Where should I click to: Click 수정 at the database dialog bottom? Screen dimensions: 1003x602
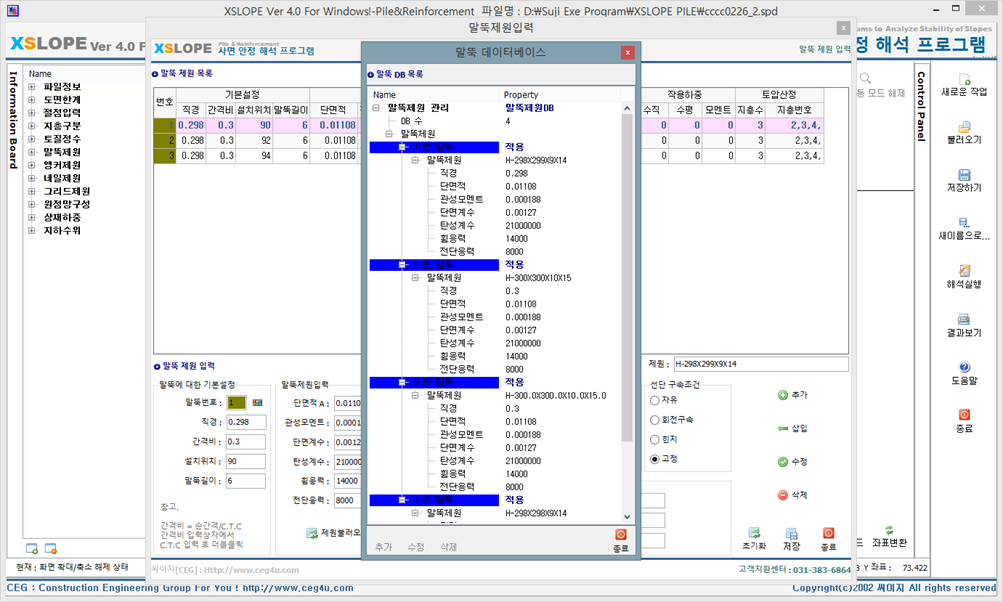(x=416, y=547)
